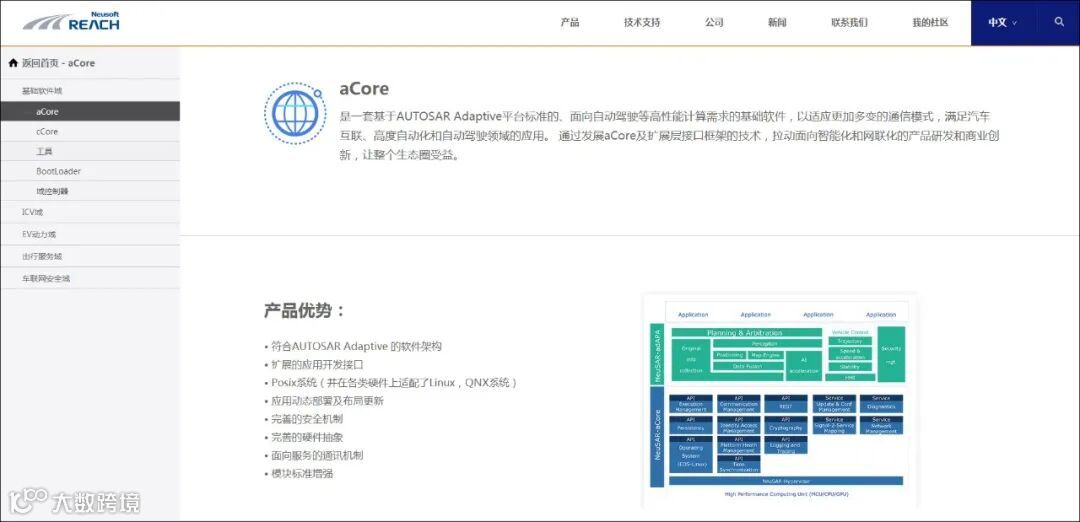Click the 产品优势 heading

pos(304,310)
